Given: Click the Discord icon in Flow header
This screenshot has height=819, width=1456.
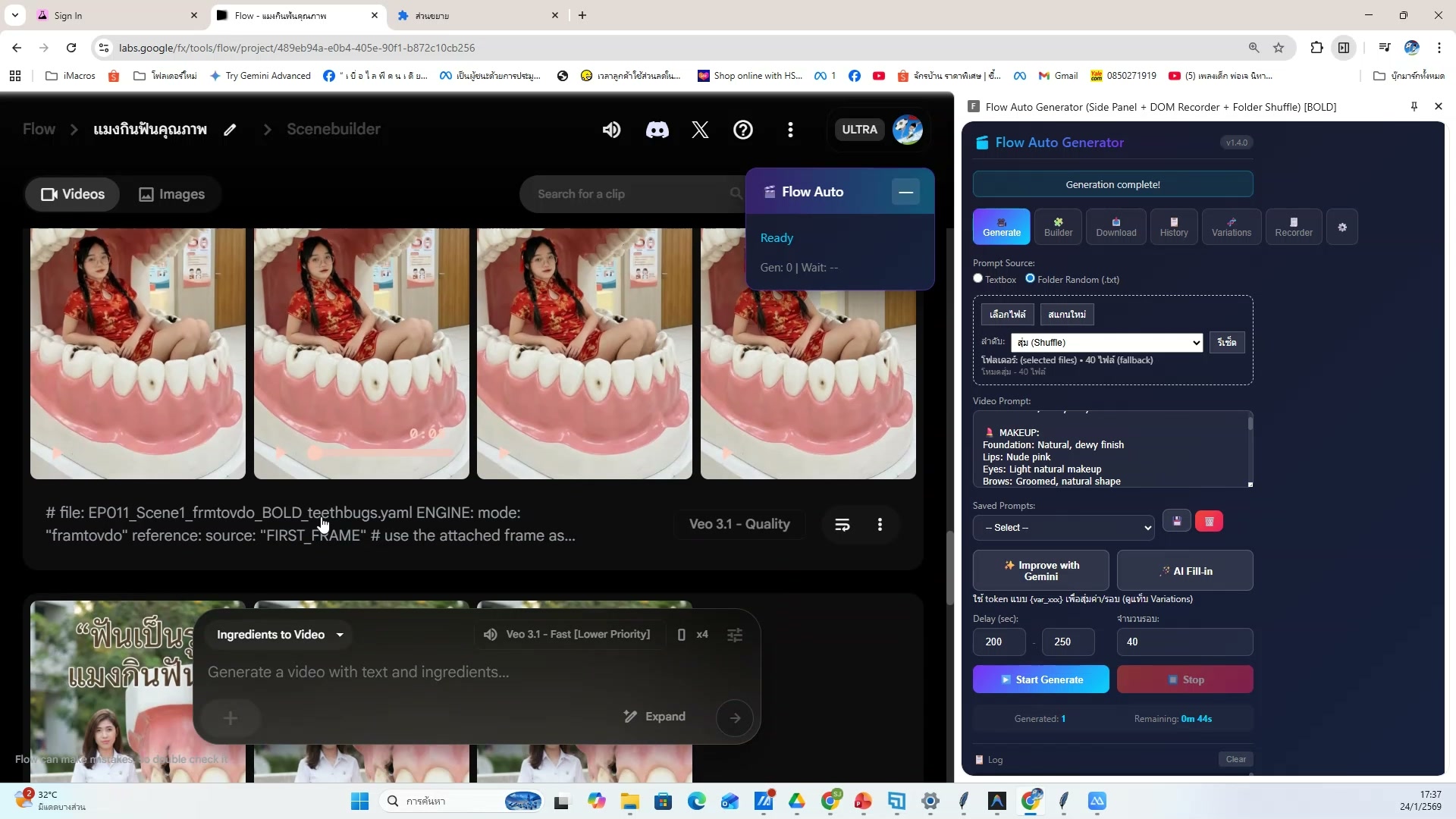Looking at the screenshot, I should click(657, 130).
